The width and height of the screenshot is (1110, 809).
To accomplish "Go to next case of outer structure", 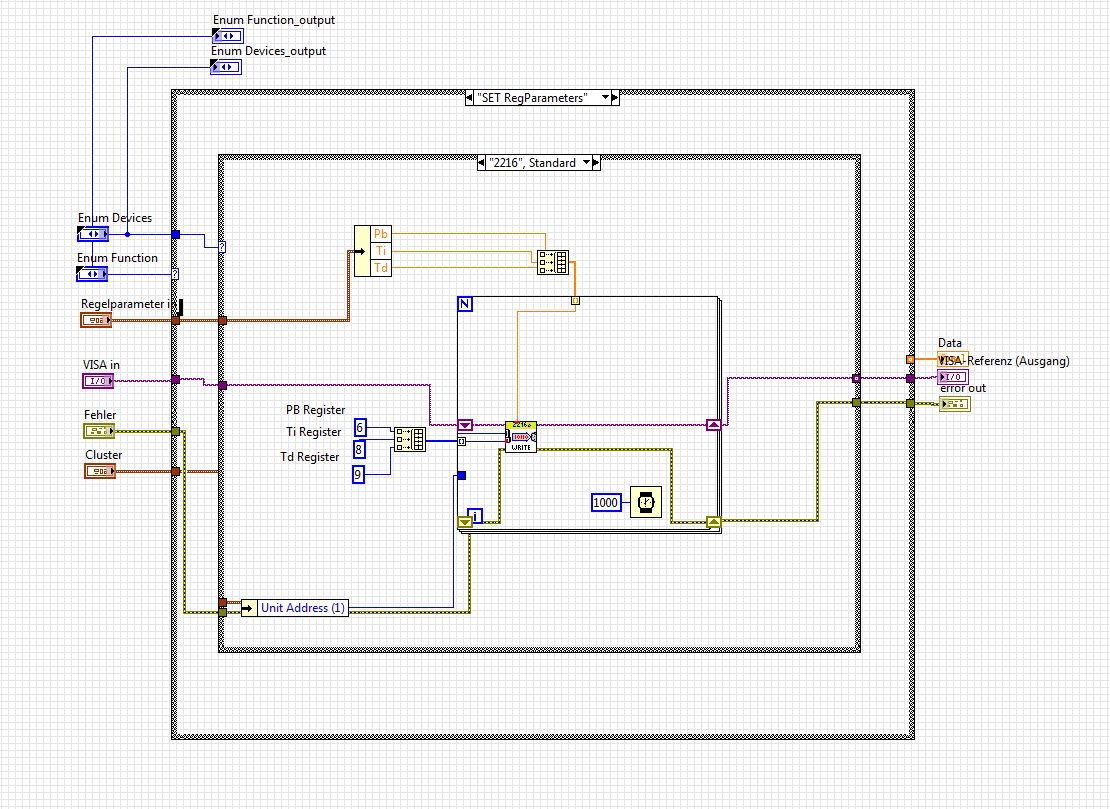I will (615, 98).
